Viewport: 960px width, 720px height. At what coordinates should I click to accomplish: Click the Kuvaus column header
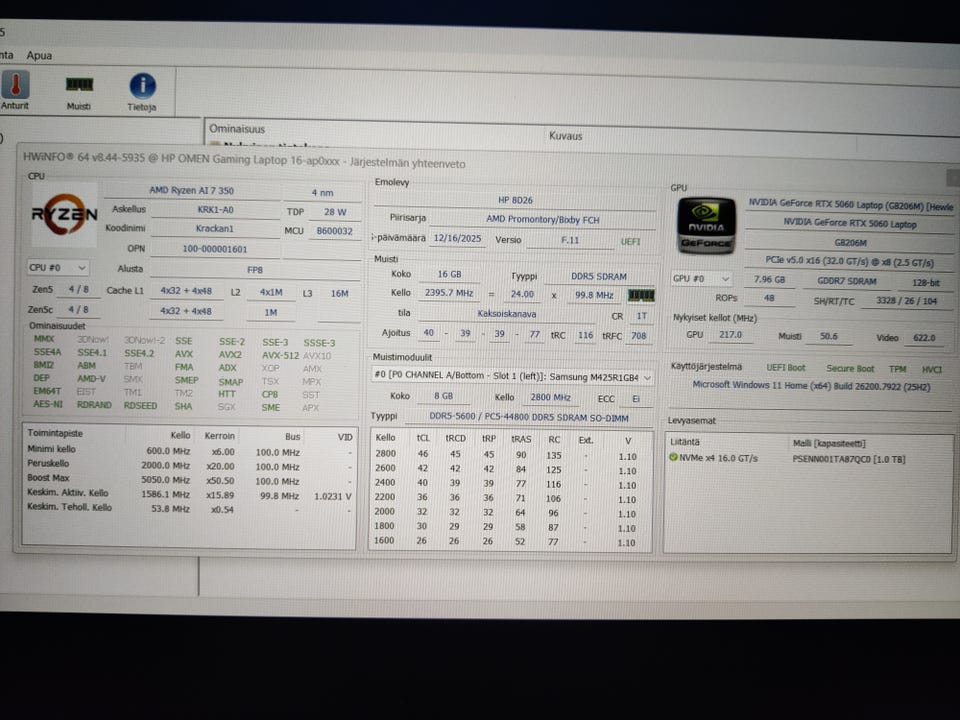coord(565,136)
